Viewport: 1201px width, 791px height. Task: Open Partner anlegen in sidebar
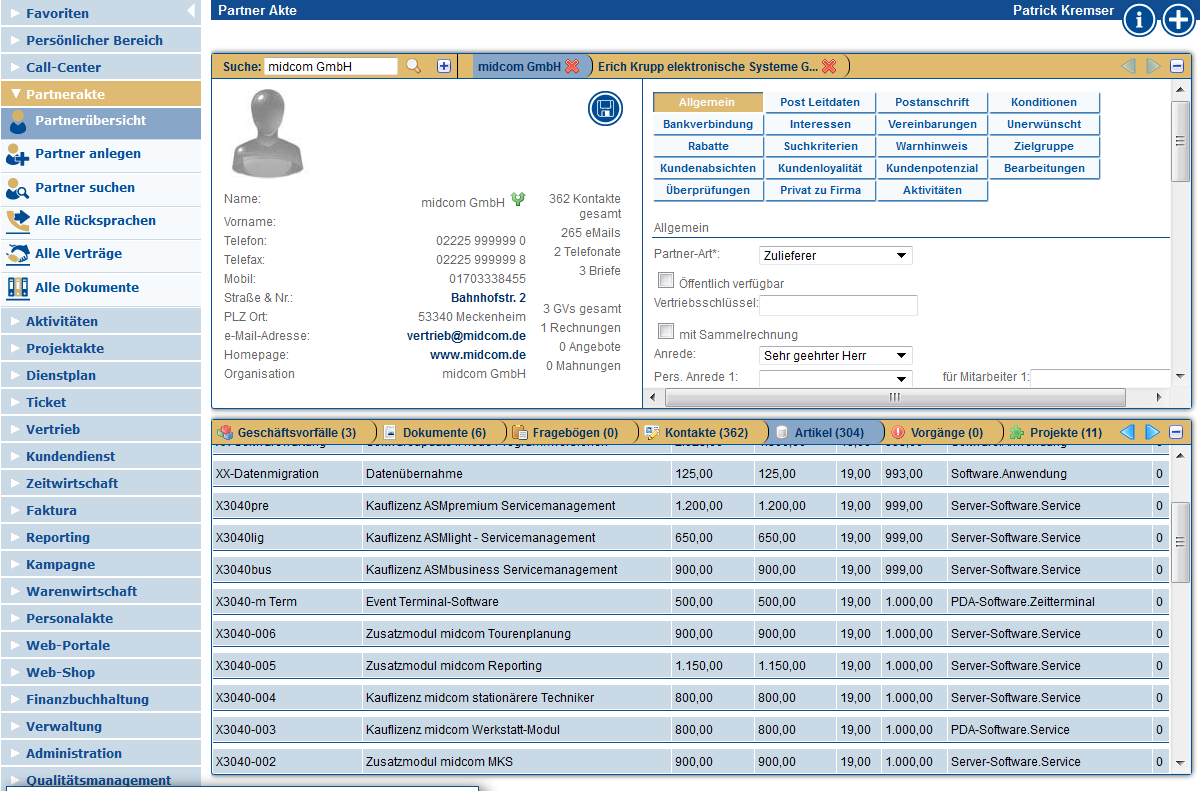pos(87,154)
